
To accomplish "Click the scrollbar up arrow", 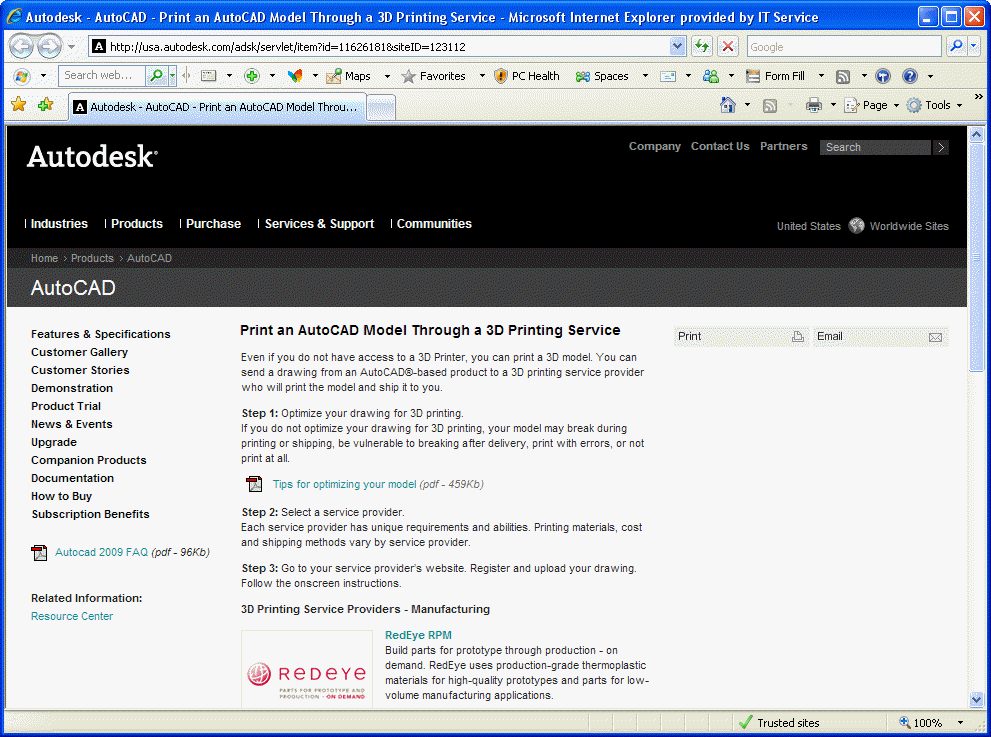I will click(976, 134).
